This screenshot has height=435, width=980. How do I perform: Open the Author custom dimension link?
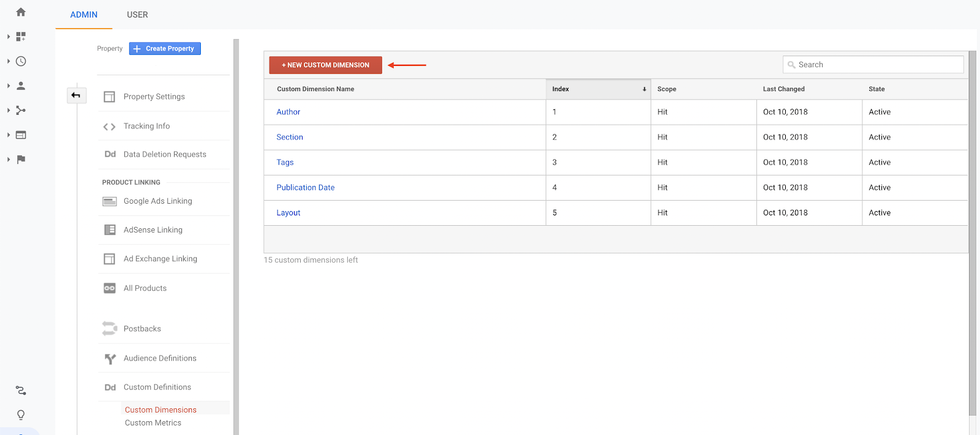288,112
